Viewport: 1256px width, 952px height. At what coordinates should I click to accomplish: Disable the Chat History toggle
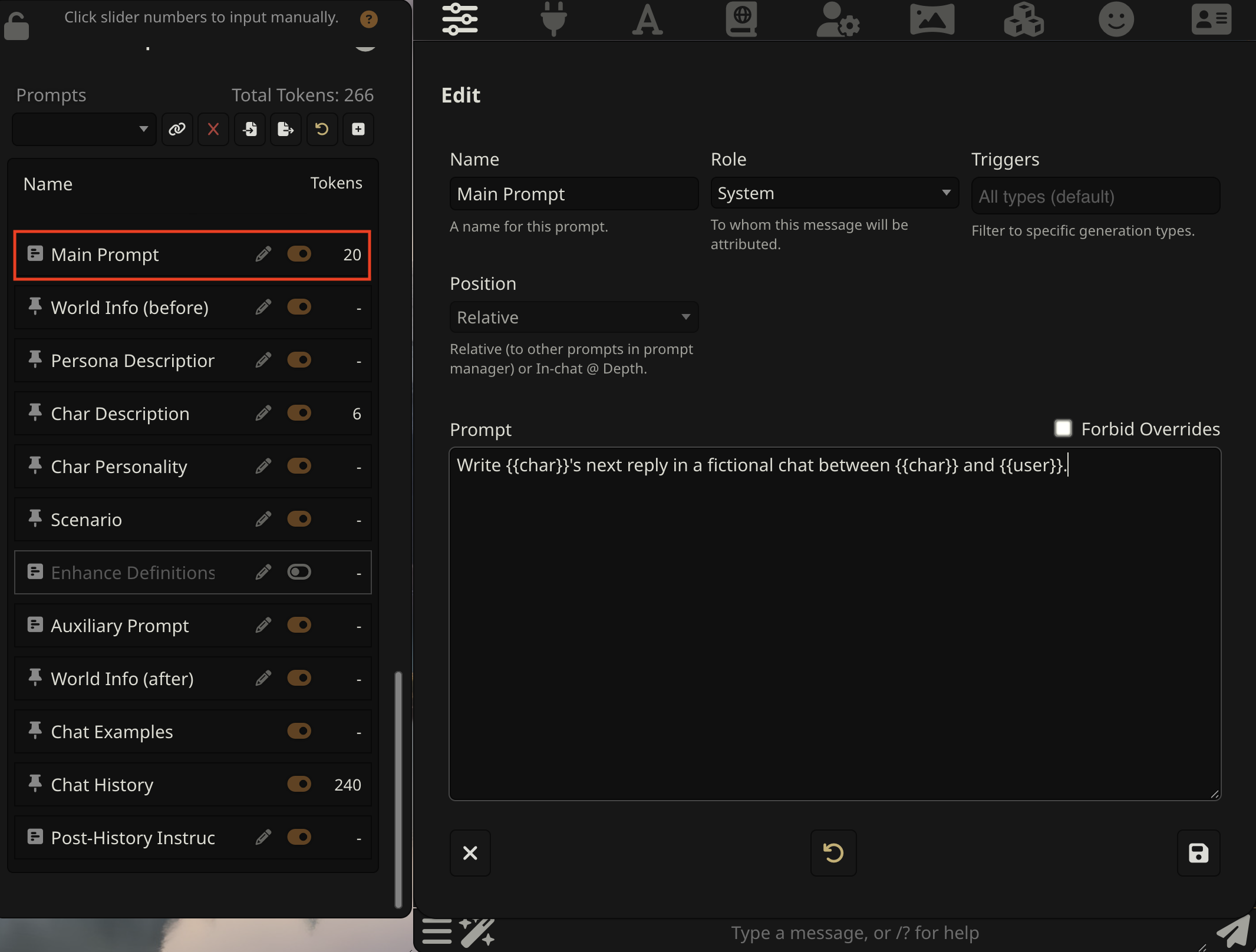[299, 784]
